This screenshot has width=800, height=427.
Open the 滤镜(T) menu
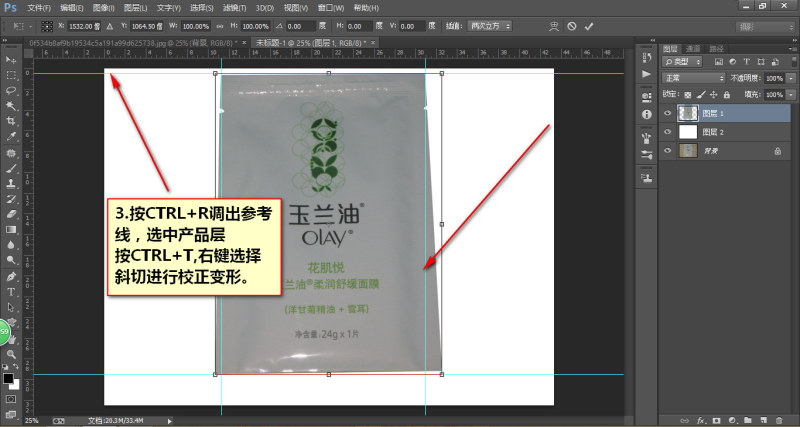click(x=234, y=8)
